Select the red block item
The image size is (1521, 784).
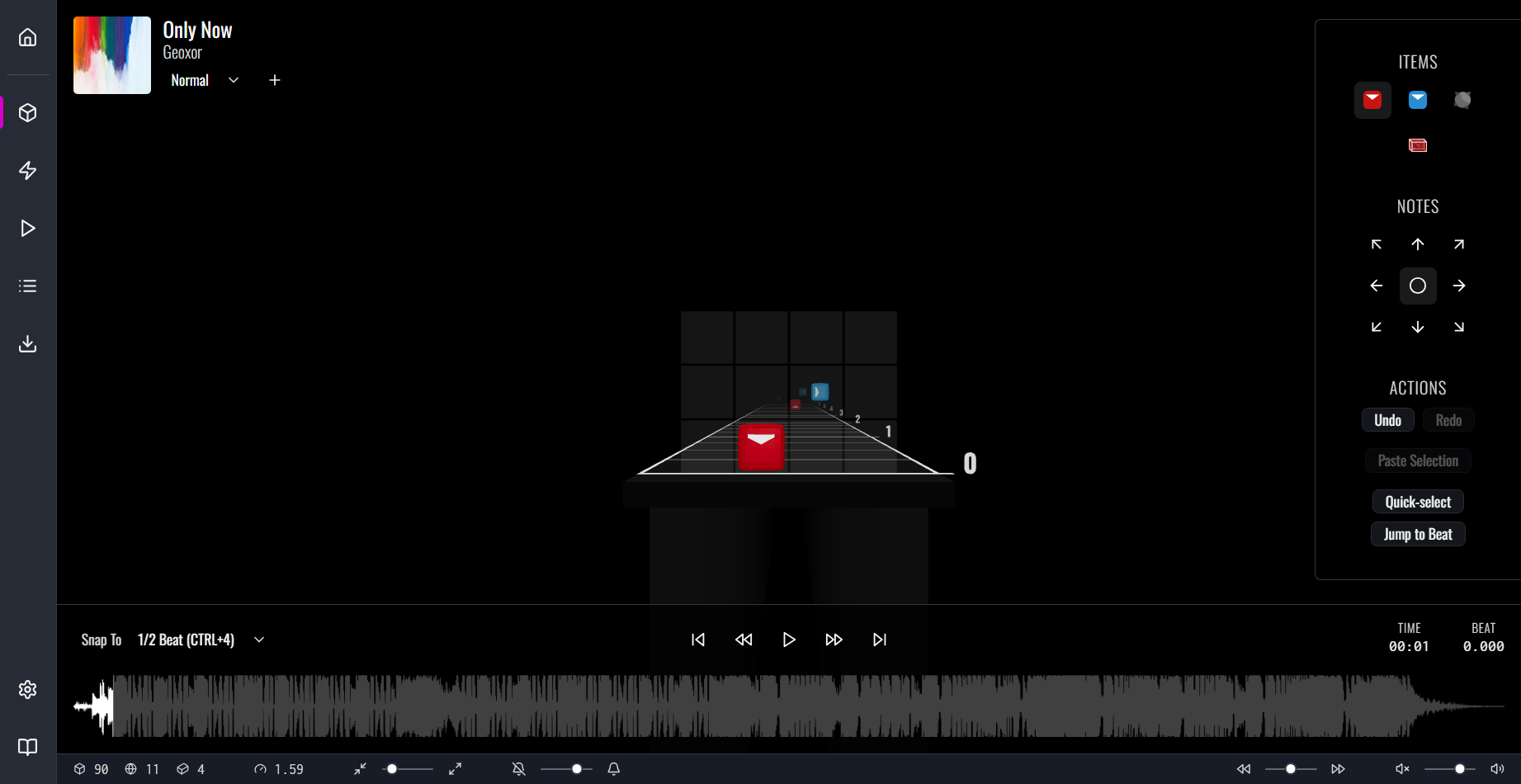1372,100
